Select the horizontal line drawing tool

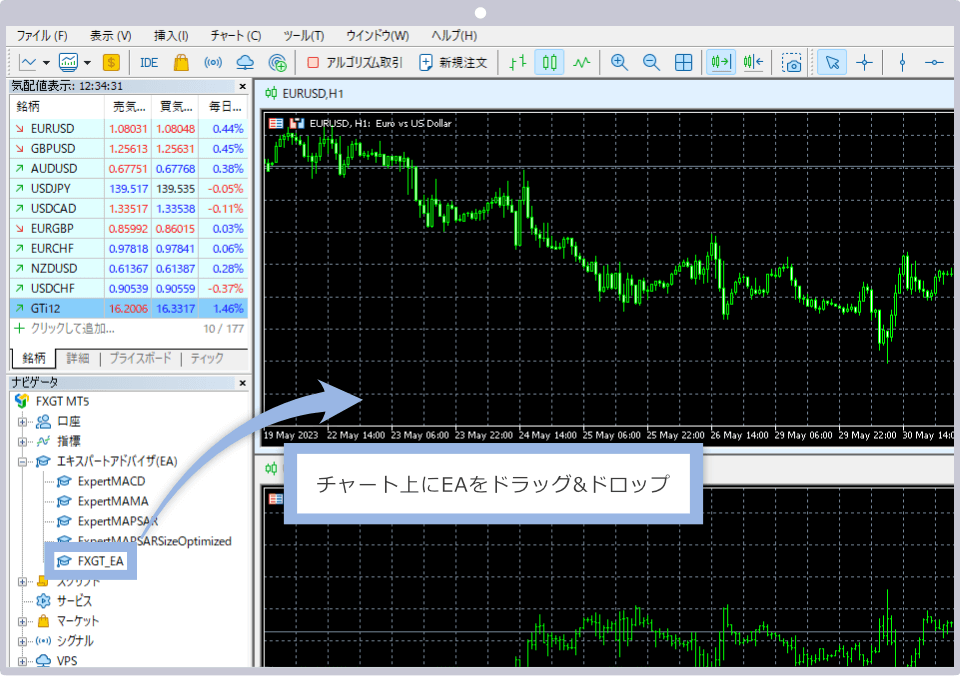point(934,62)
